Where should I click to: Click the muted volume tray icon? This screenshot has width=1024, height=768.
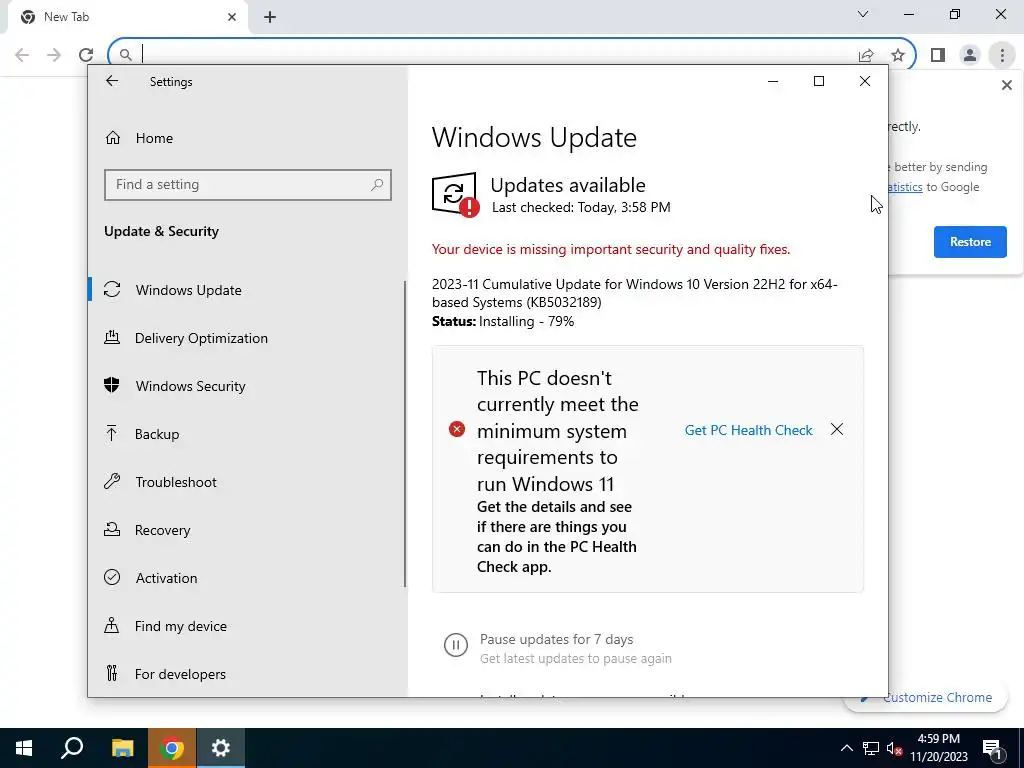(895, 748)
